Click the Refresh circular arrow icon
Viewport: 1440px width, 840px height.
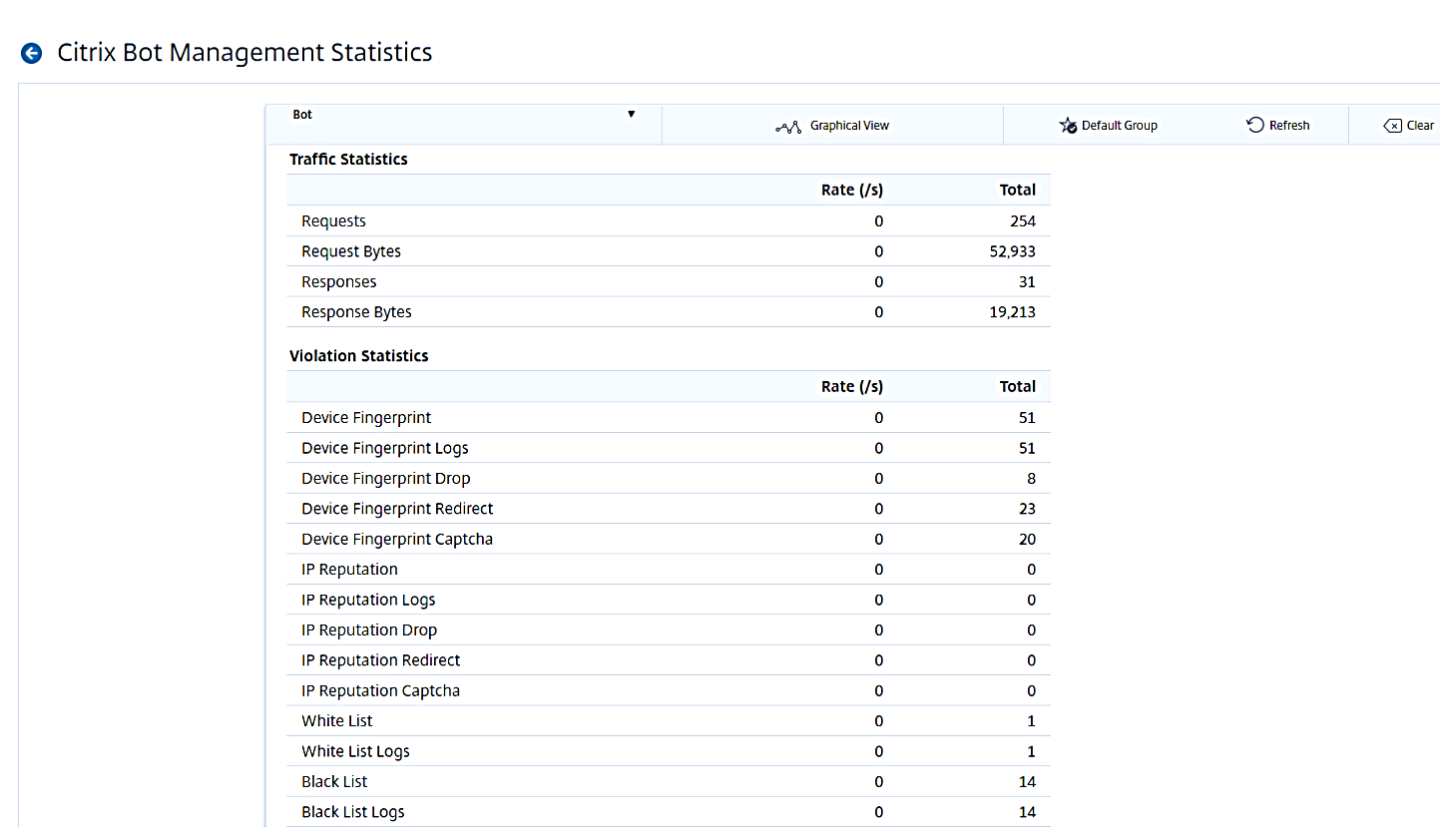1255,125
